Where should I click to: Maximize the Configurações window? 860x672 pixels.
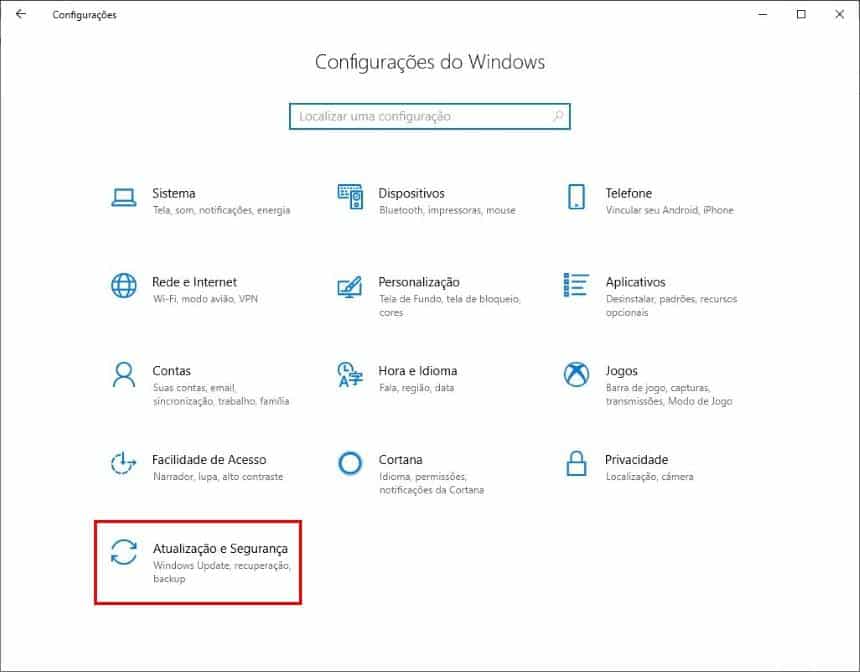point(801,14)
